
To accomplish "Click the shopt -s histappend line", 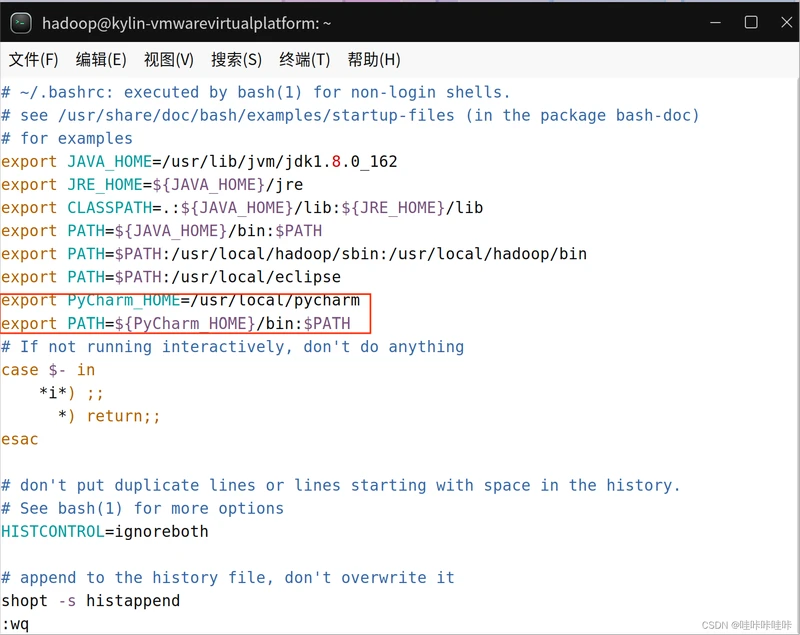I will (x=91, y=600).
